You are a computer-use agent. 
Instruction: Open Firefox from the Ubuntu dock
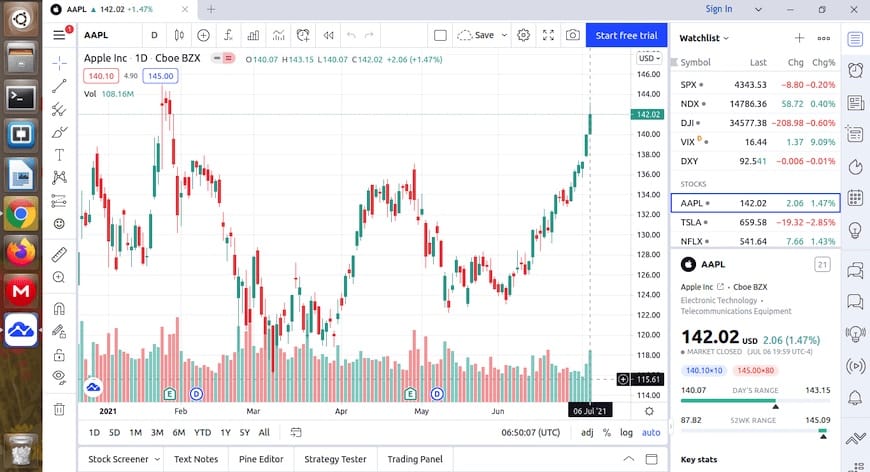(x=21, y=253)
